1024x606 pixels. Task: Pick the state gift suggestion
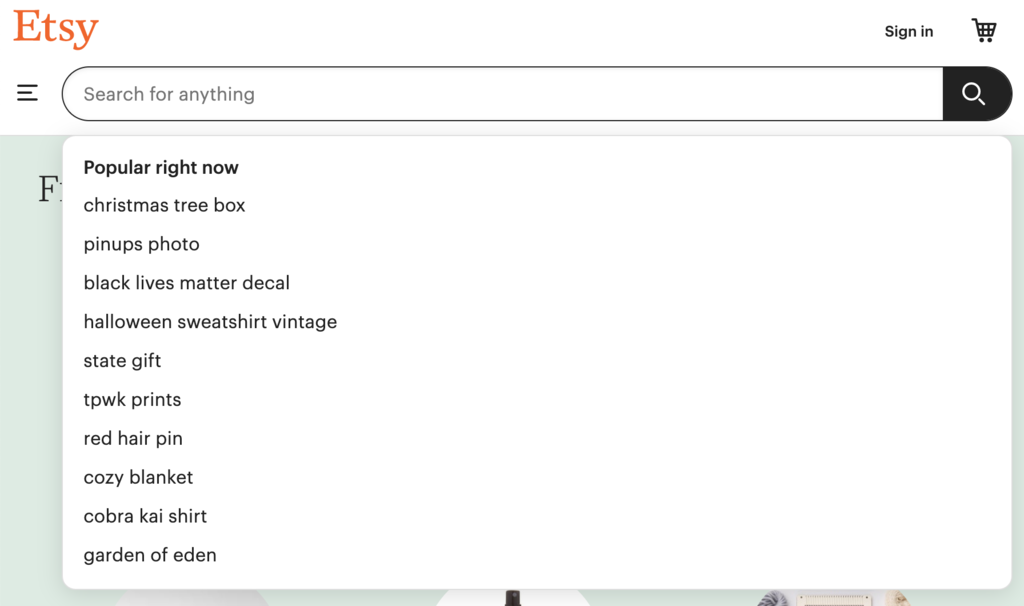click(x=122, y=361)
